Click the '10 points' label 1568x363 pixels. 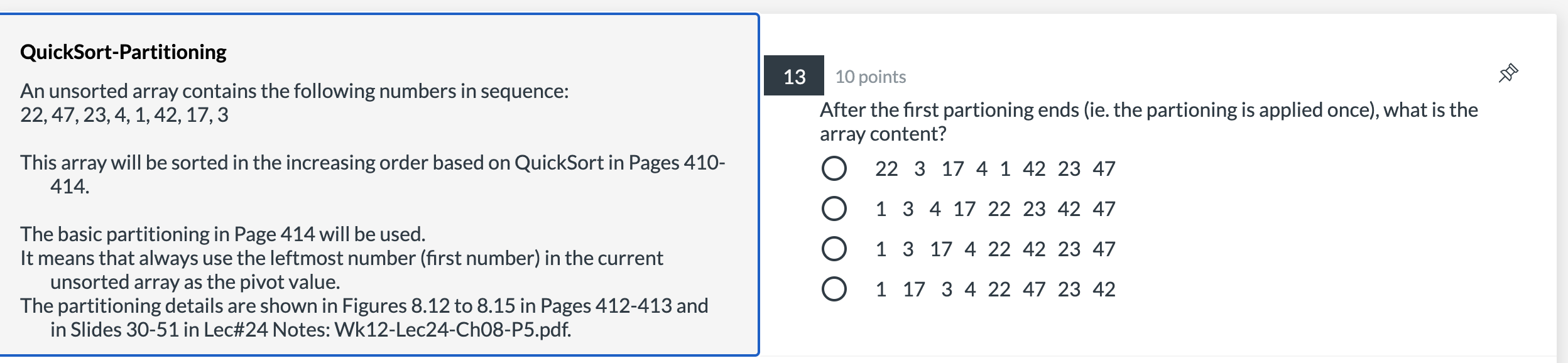871,77
